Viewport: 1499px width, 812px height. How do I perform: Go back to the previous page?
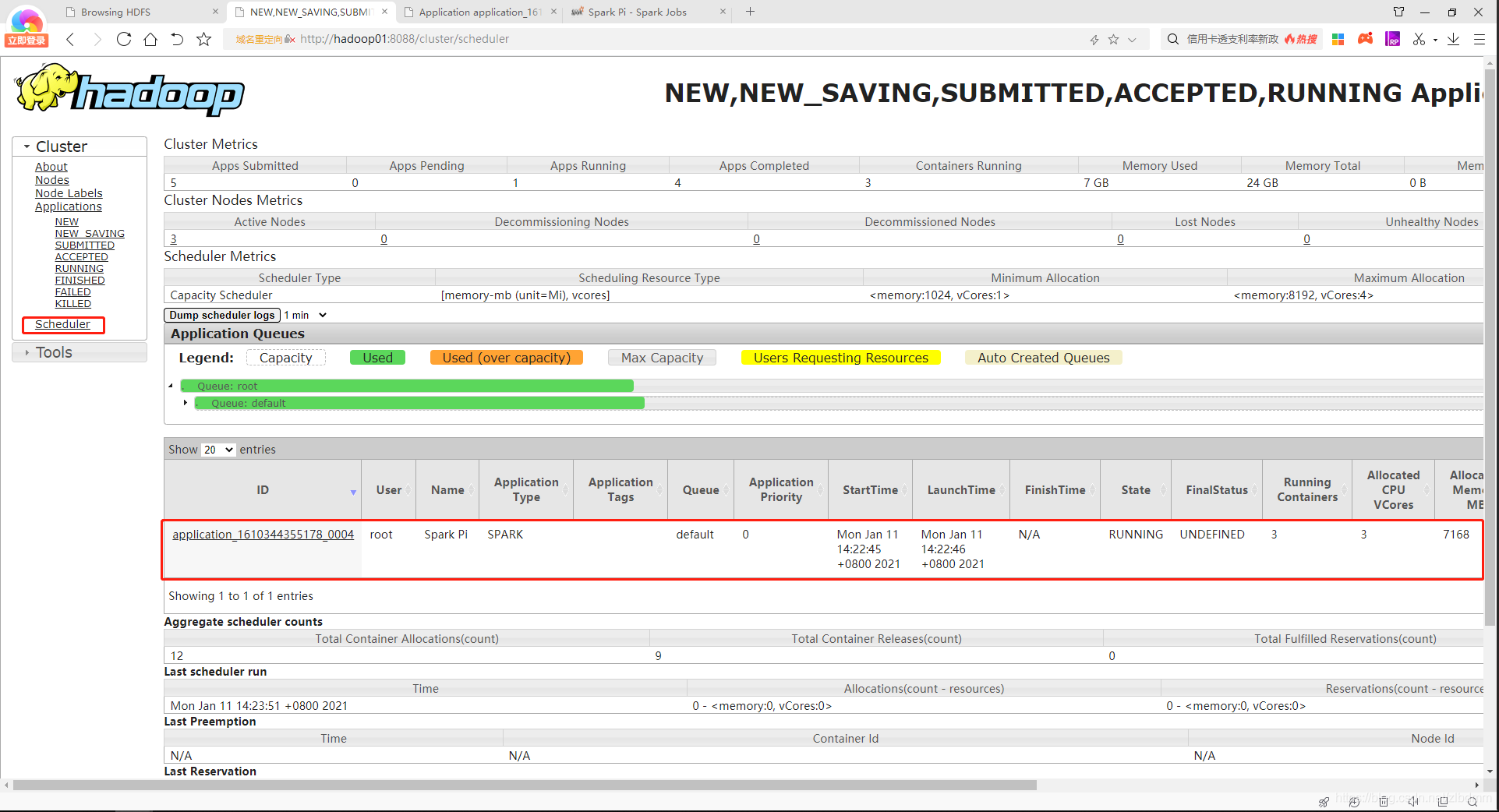point(70,39)
